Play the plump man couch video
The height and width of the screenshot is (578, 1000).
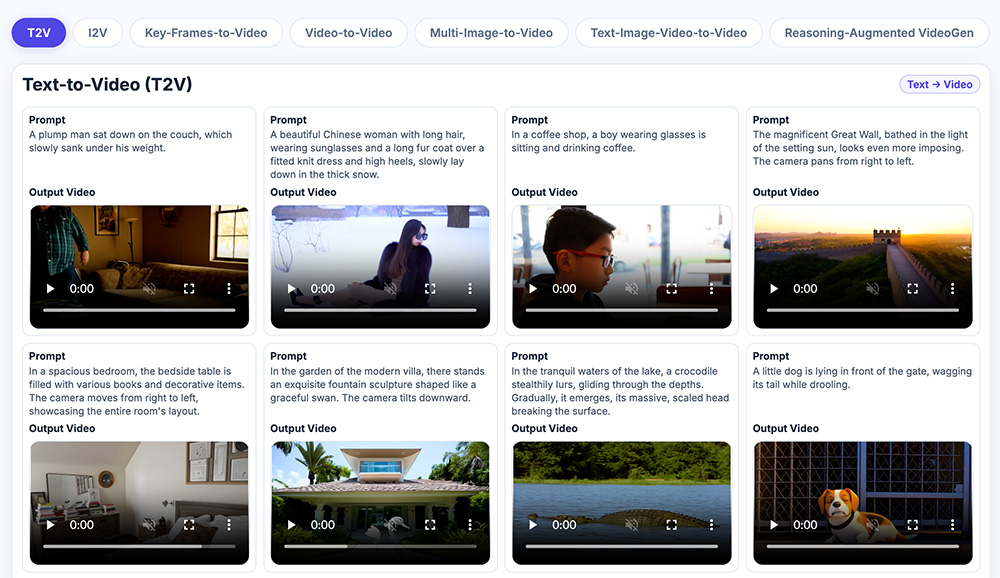coord(51,289)
